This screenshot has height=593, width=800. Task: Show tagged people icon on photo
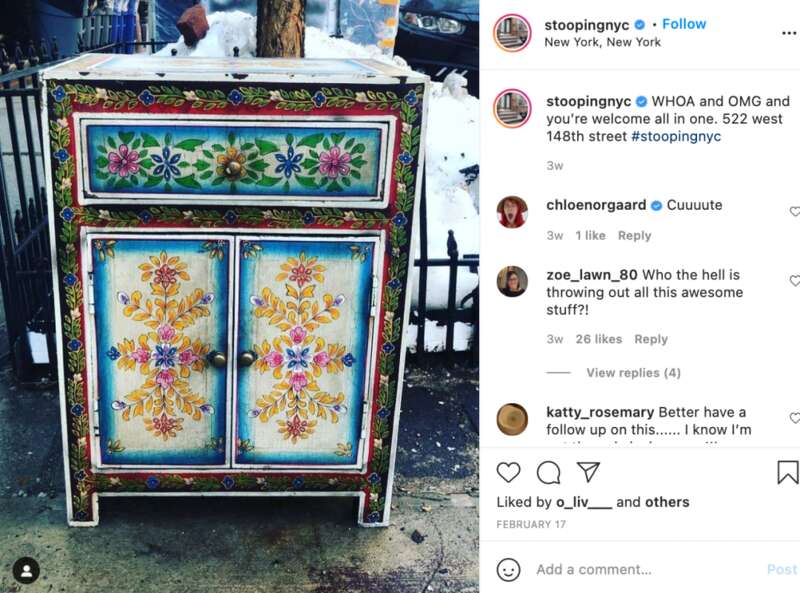(27, 571)
